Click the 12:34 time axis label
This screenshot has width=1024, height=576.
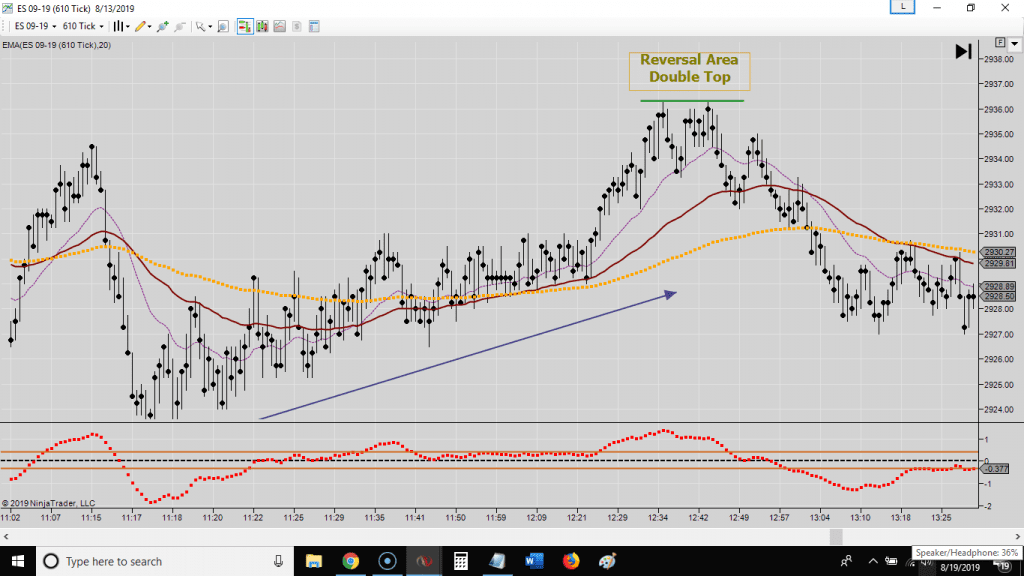658,518
